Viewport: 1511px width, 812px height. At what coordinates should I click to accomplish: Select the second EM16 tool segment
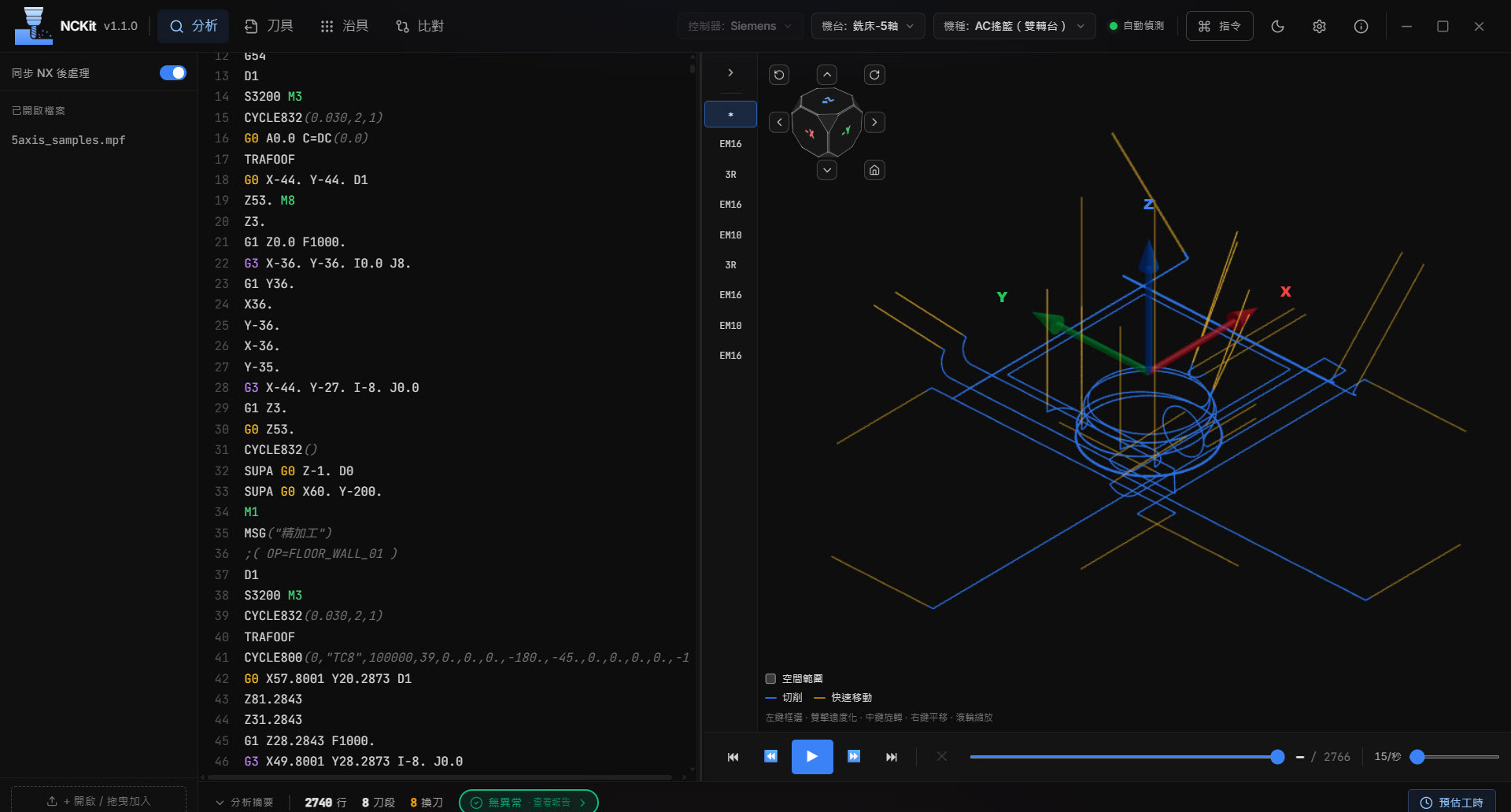point(730,205)
